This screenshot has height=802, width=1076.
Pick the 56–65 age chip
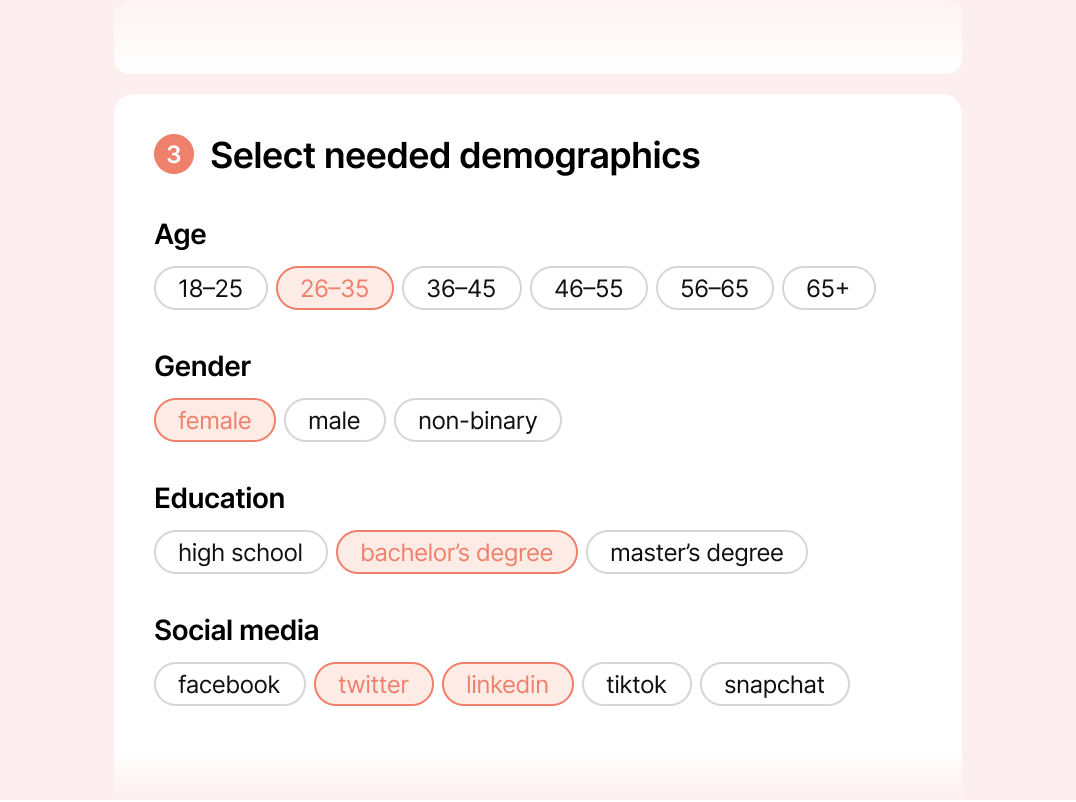click(715, 288)
